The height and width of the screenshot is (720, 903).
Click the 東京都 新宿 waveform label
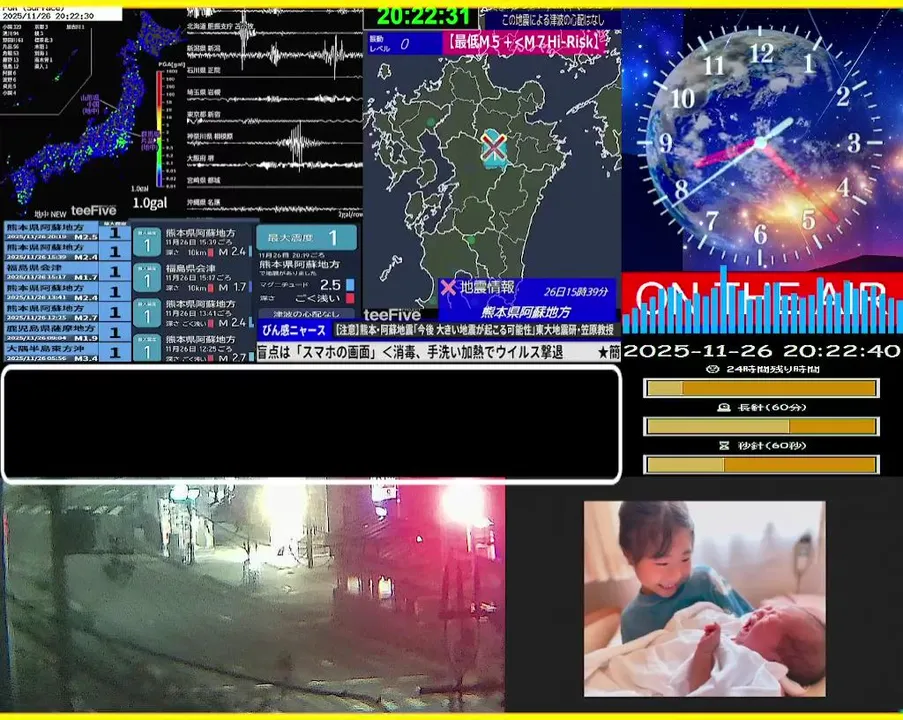(x=203, y=115)
